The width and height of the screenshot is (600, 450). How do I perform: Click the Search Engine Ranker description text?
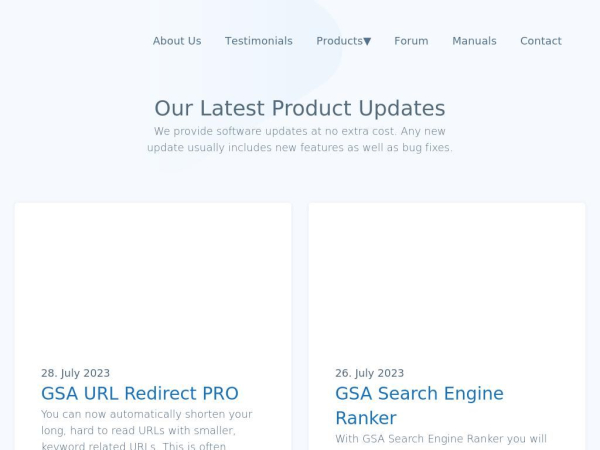(x=441, y=439)
